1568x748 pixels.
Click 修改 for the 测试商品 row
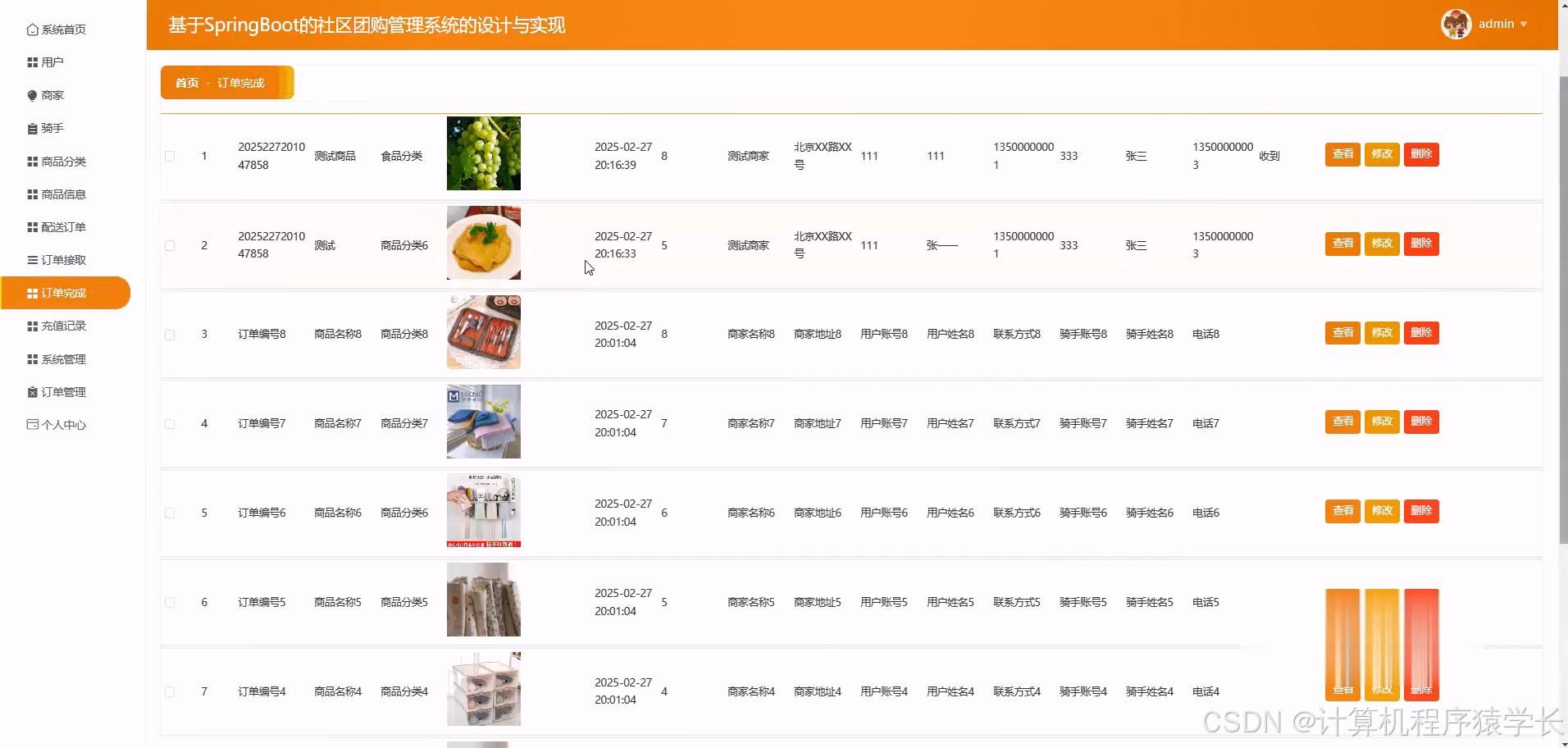coord(1382,154)
